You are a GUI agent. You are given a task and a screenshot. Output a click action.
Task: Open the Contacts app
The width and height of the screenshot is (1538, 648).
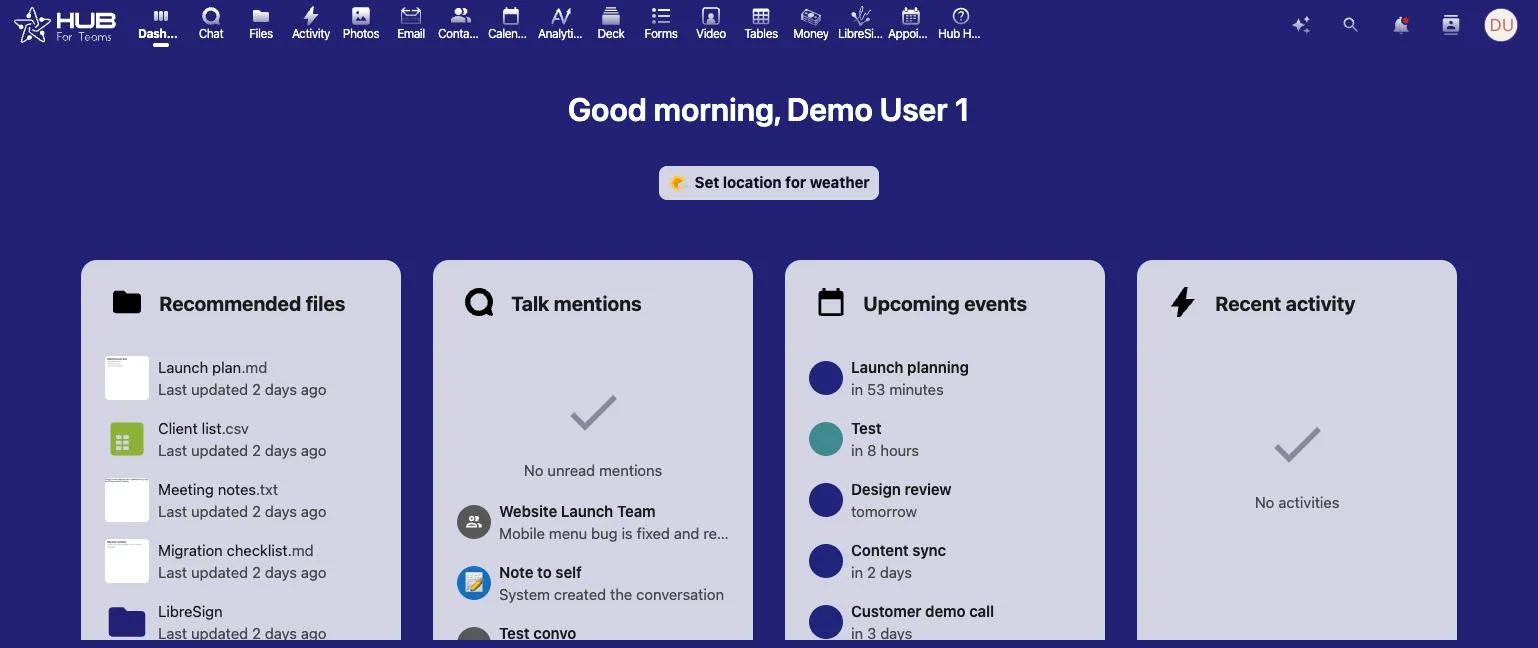pos(460,24)
